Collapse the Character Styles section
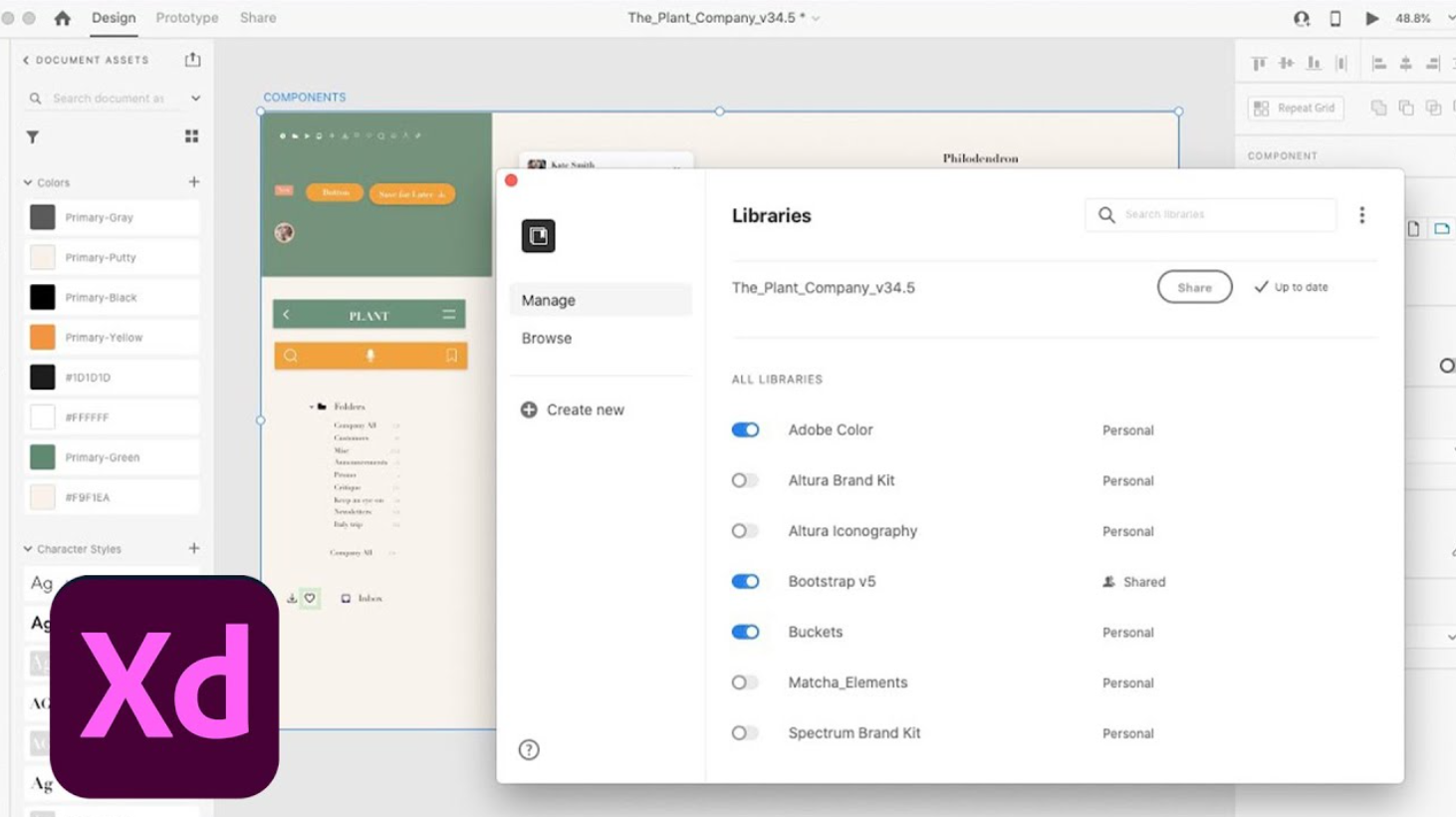This screenshot has height=817, width=1456. [x=28, y=548]
